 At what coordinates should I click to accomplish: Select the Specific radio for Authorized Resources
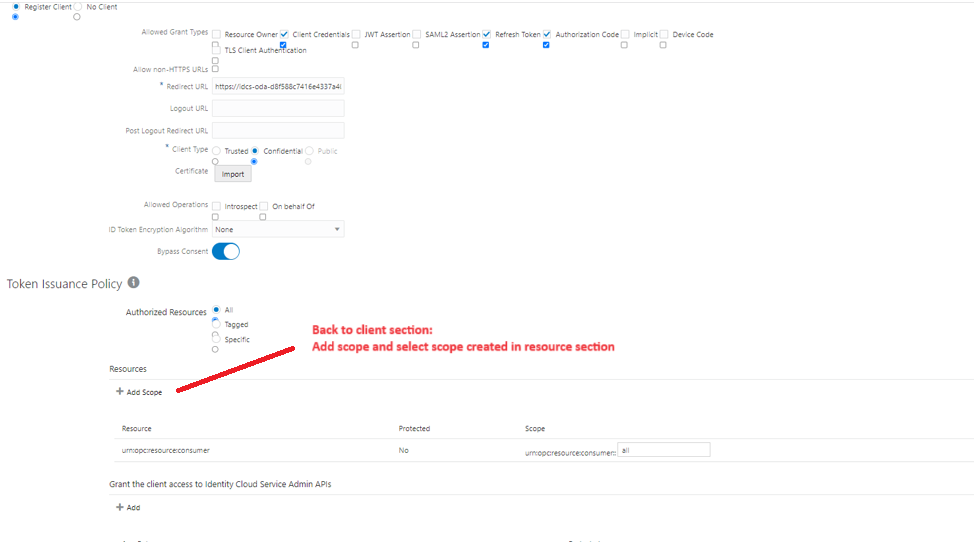click(216, 339)
